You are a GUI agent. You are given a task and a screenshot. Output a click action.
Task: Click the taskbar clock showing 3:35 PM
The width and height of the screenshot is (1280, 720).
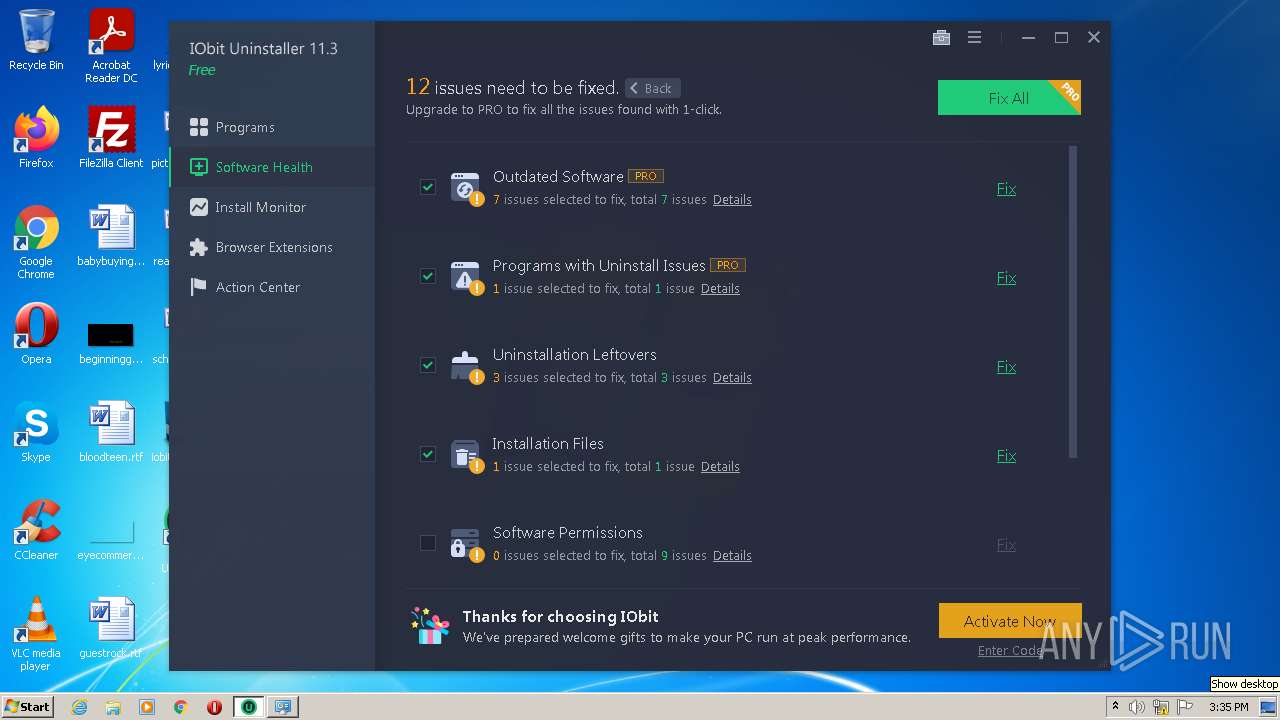(x=1228, y=707)
